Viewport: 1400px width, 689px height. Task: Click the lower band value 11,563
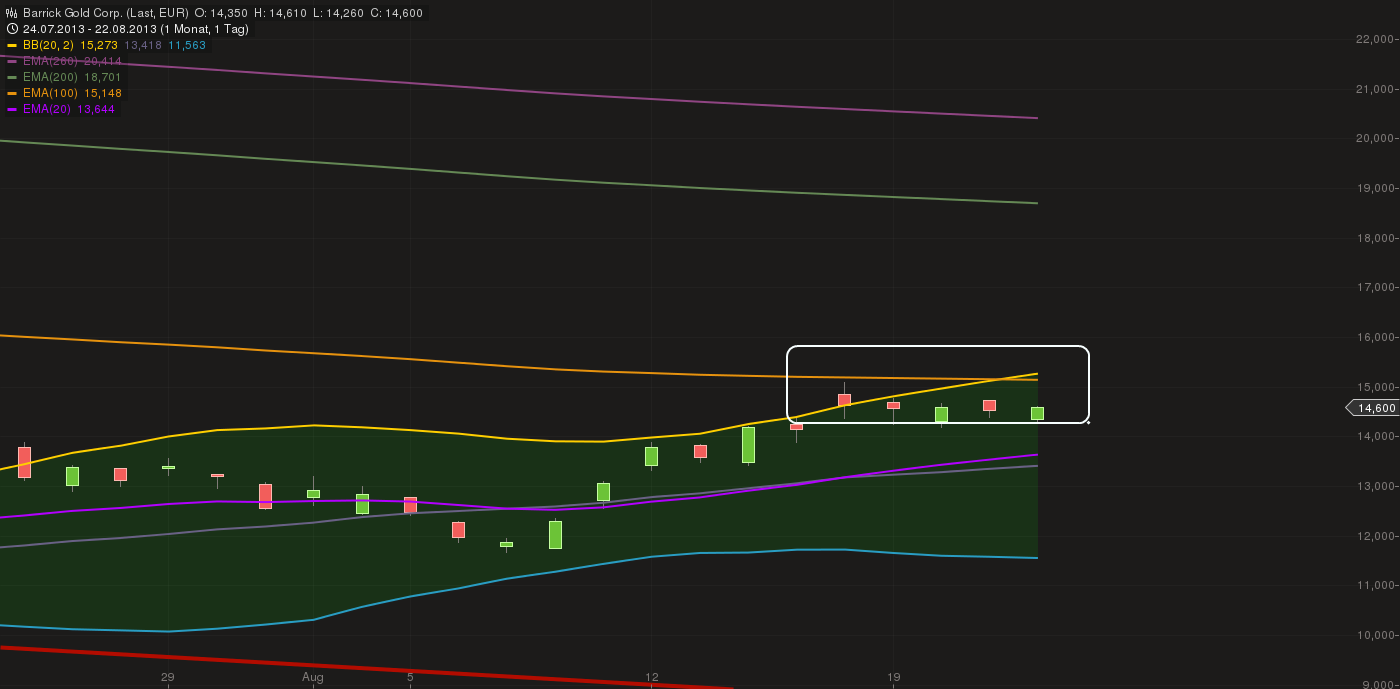coord(187,45)
